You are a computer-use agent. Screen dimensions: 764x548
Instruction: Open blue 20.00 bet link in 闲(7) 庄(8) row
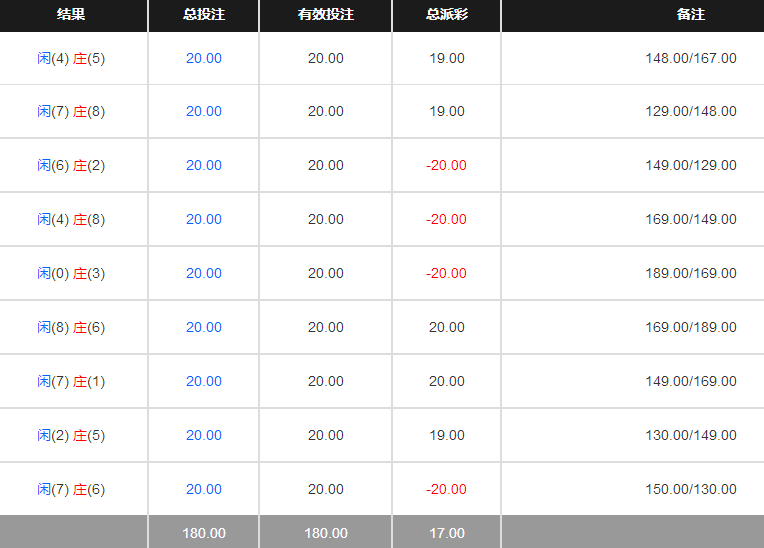(204, 112)
